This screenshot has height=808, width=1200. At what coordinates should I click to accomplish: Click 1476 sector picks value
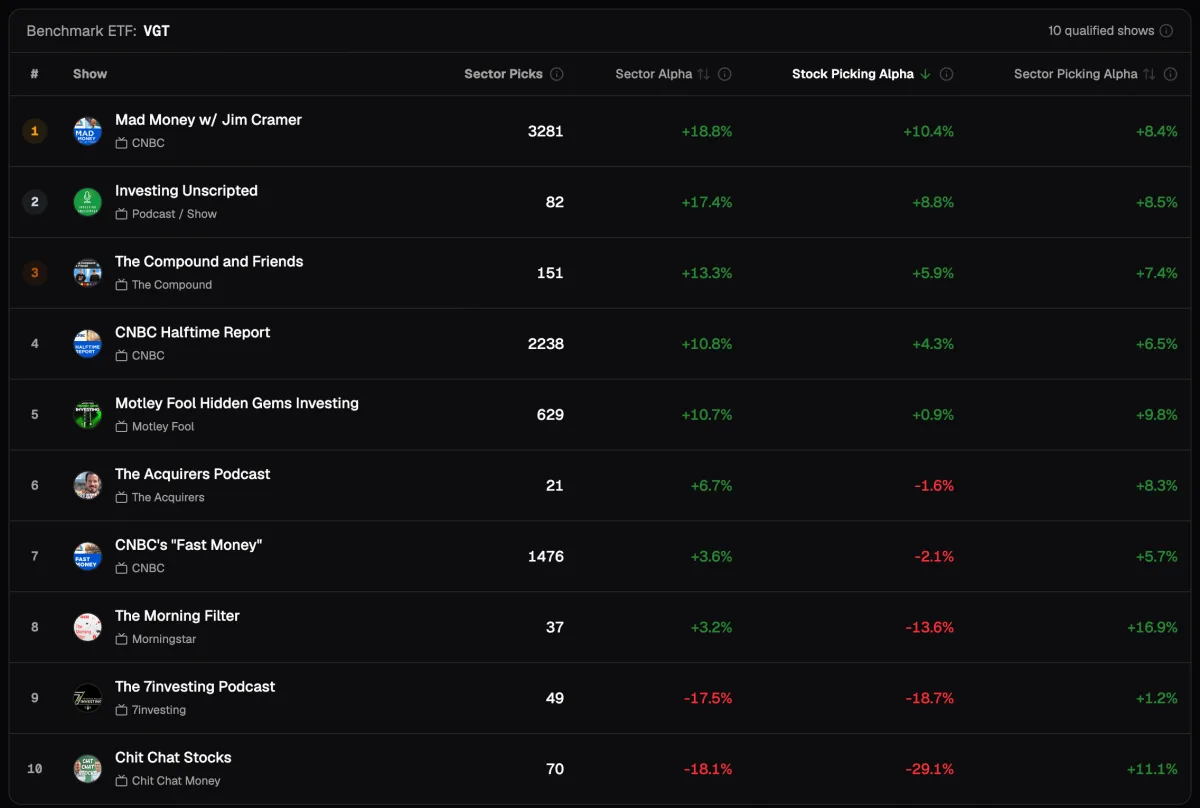tap(546, 557)
